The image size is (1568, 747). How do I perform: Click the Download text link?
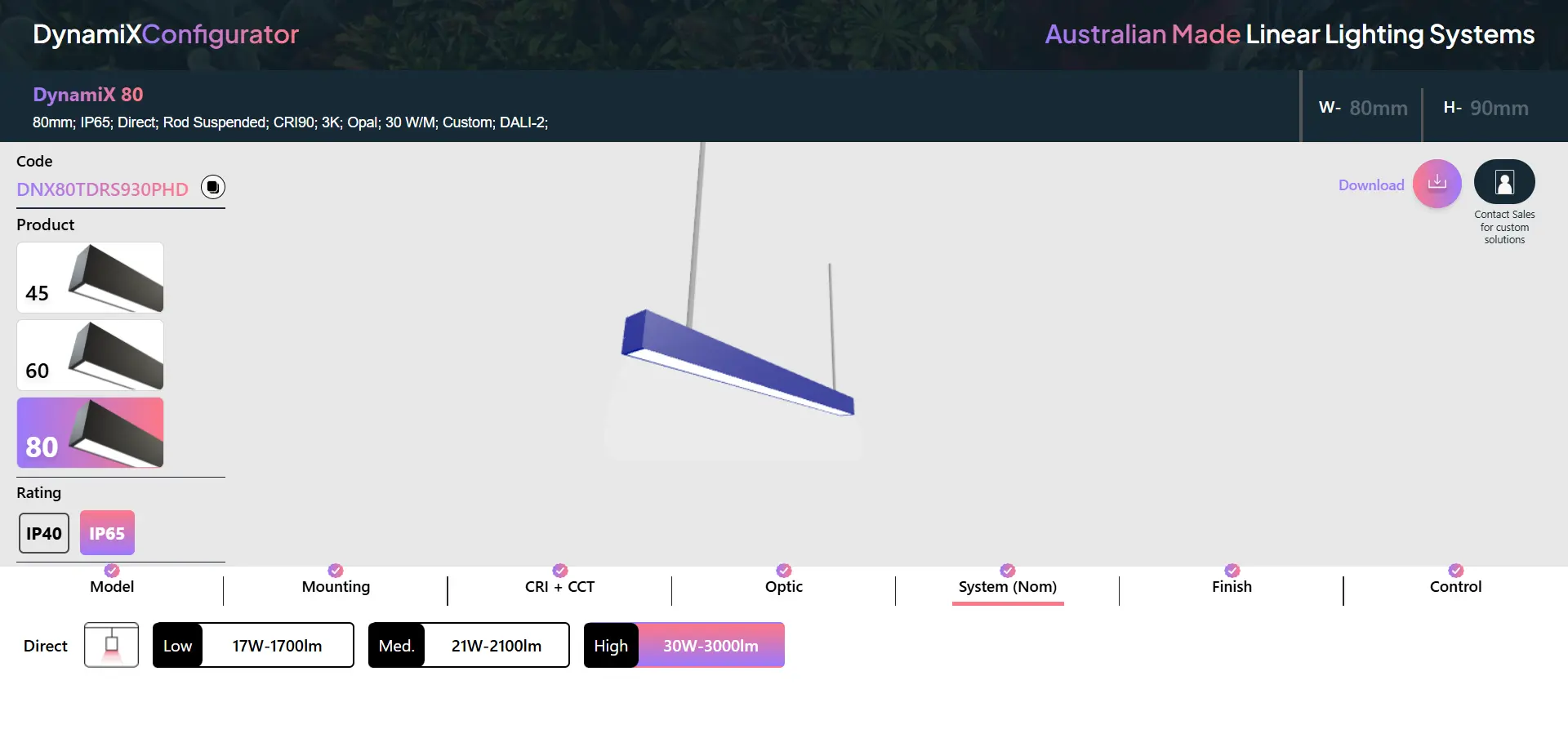tap(1371, 185)
